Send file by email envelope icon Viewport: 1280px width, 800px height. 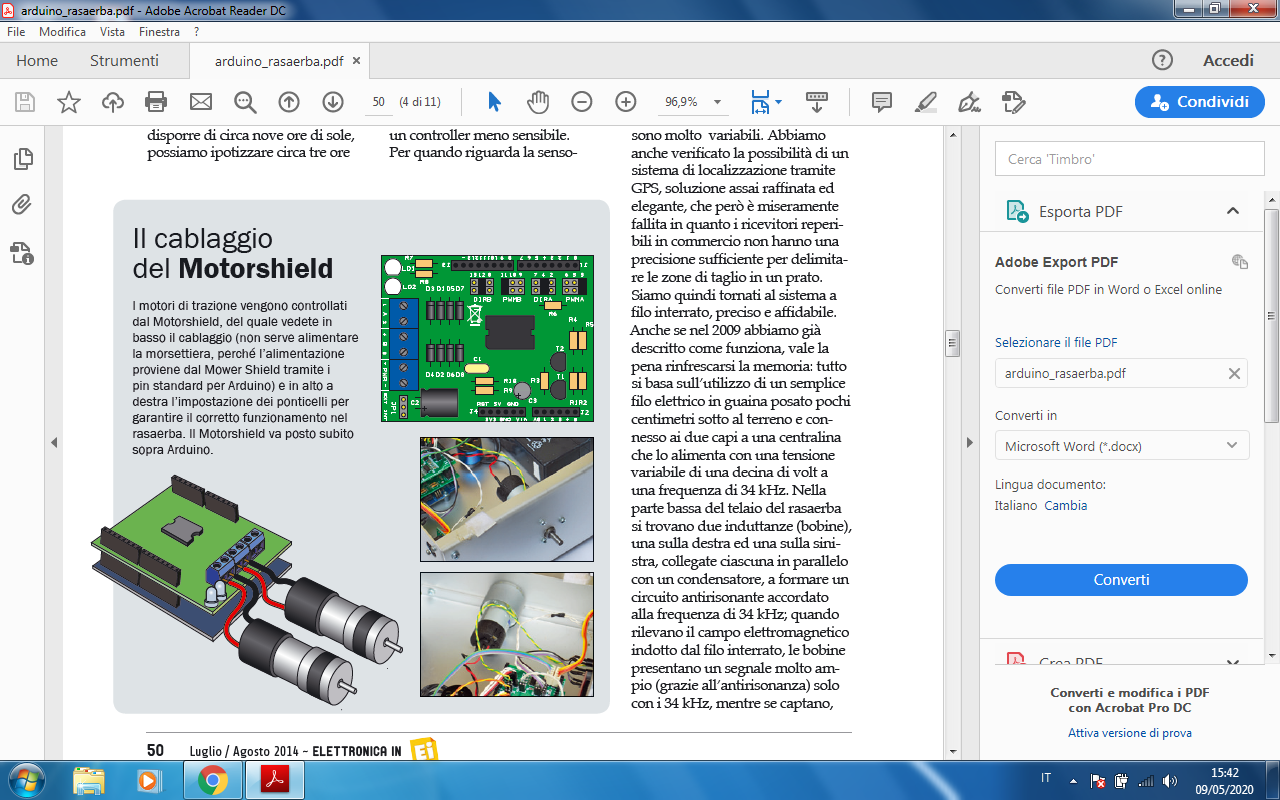[x=201, y=102]
